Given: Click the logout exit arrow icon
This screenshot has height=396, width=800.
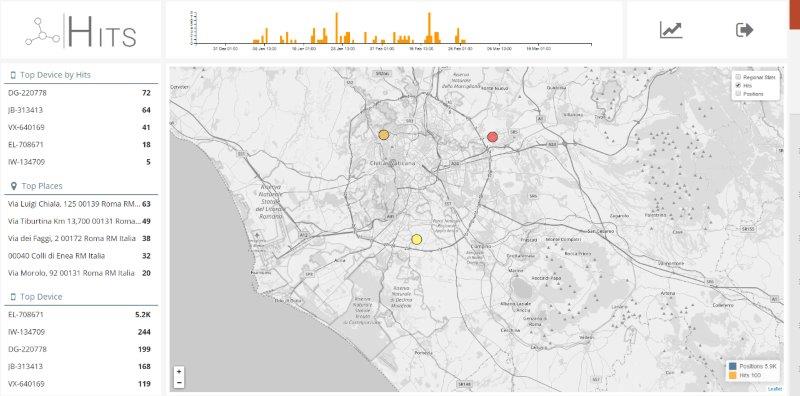Looking at the screenshot, I should tap(744, 30).
